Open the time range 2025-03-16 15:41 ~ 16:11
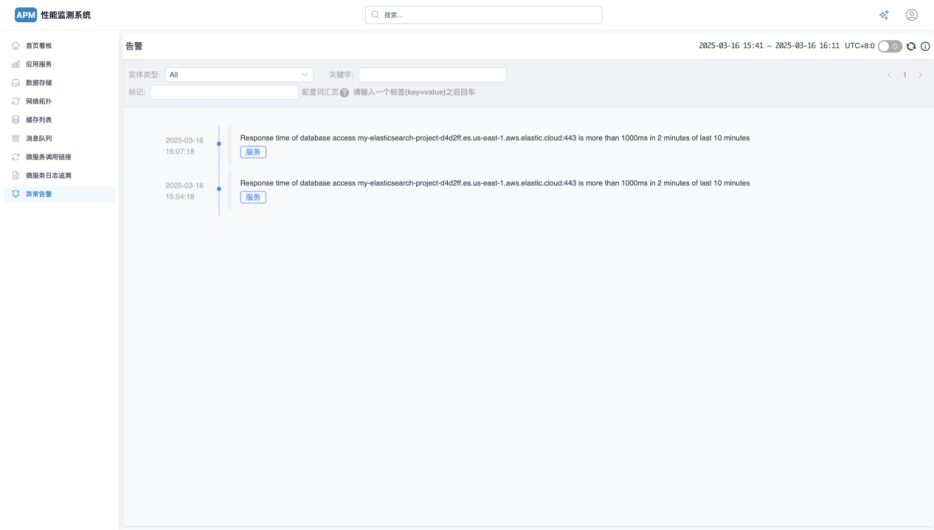 [769, 46]
